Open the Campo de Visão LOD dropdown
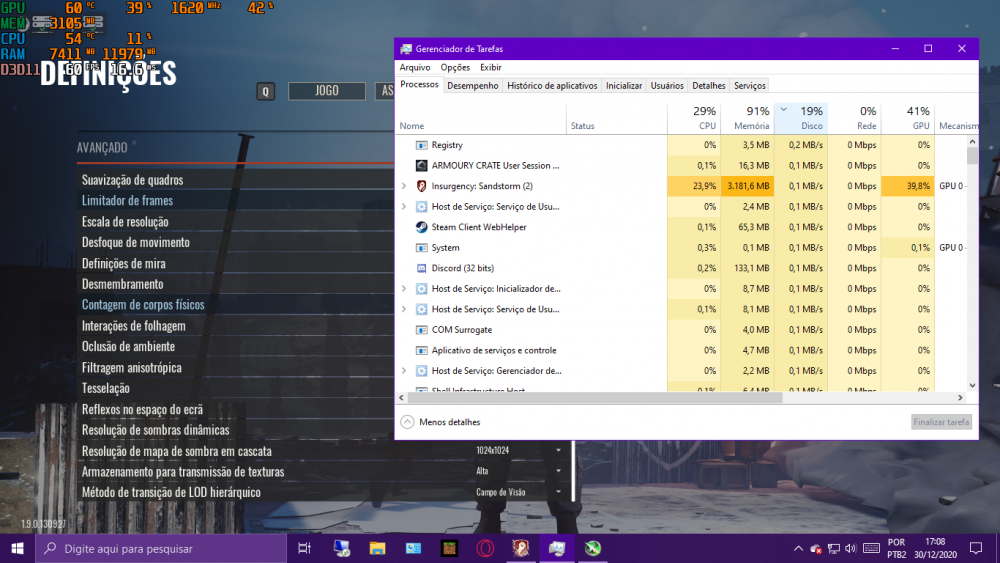Viewport: 1000px width, 563px height. point(519,492)
